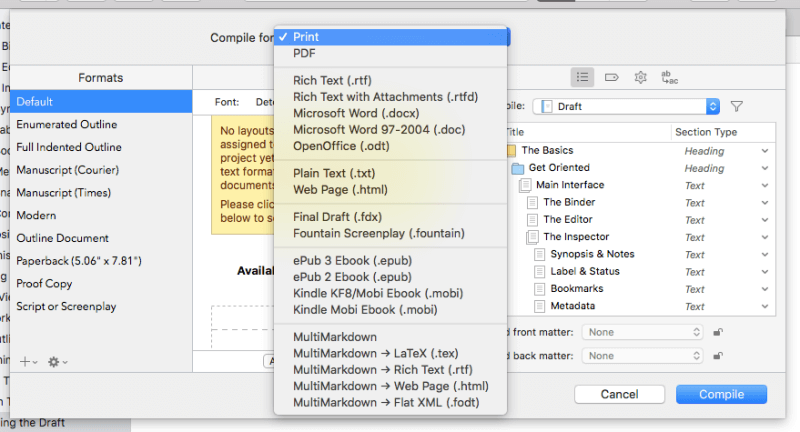This screenshot has height=432, width=800.
Task: Select the contents list icon tab
Action: [582, 78]
